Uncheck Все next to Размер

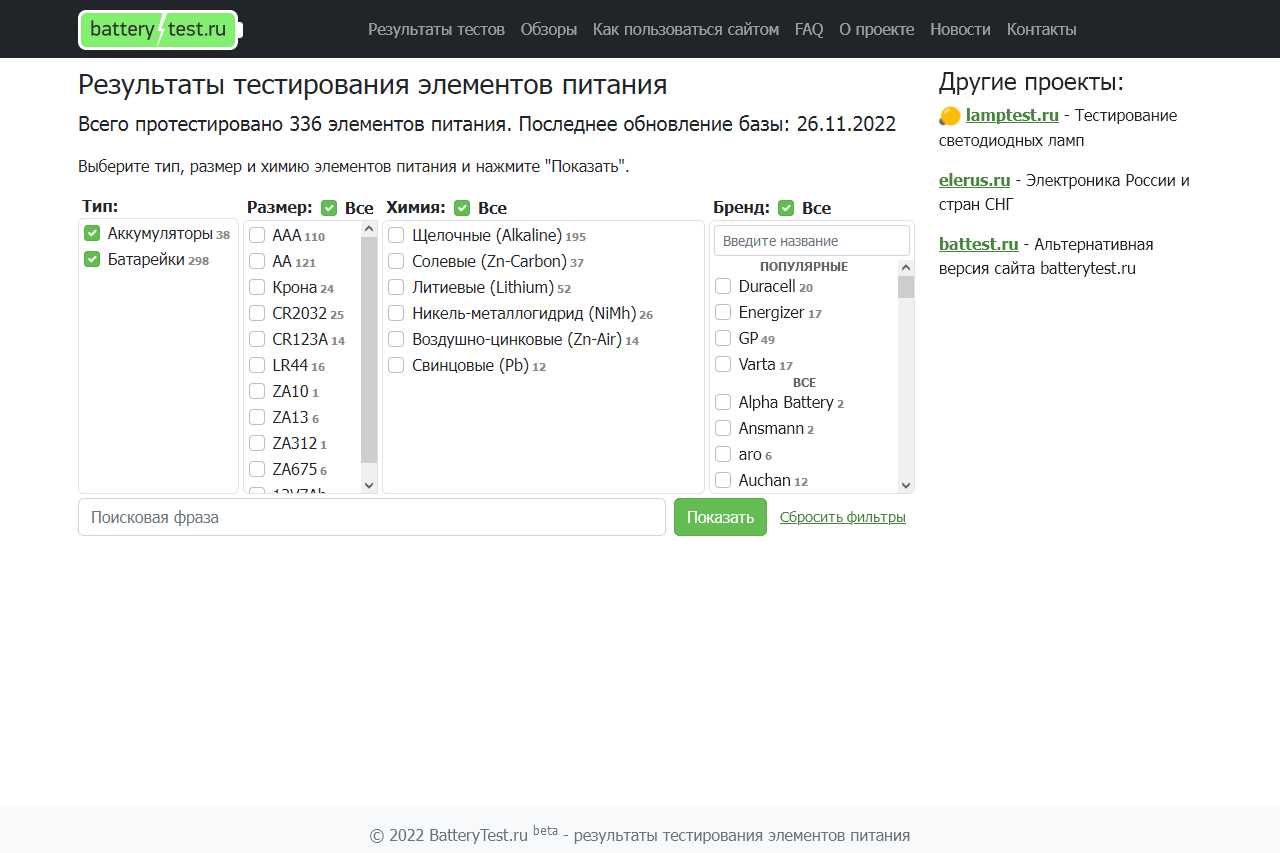pyautogui.click(x=329, y=207)
